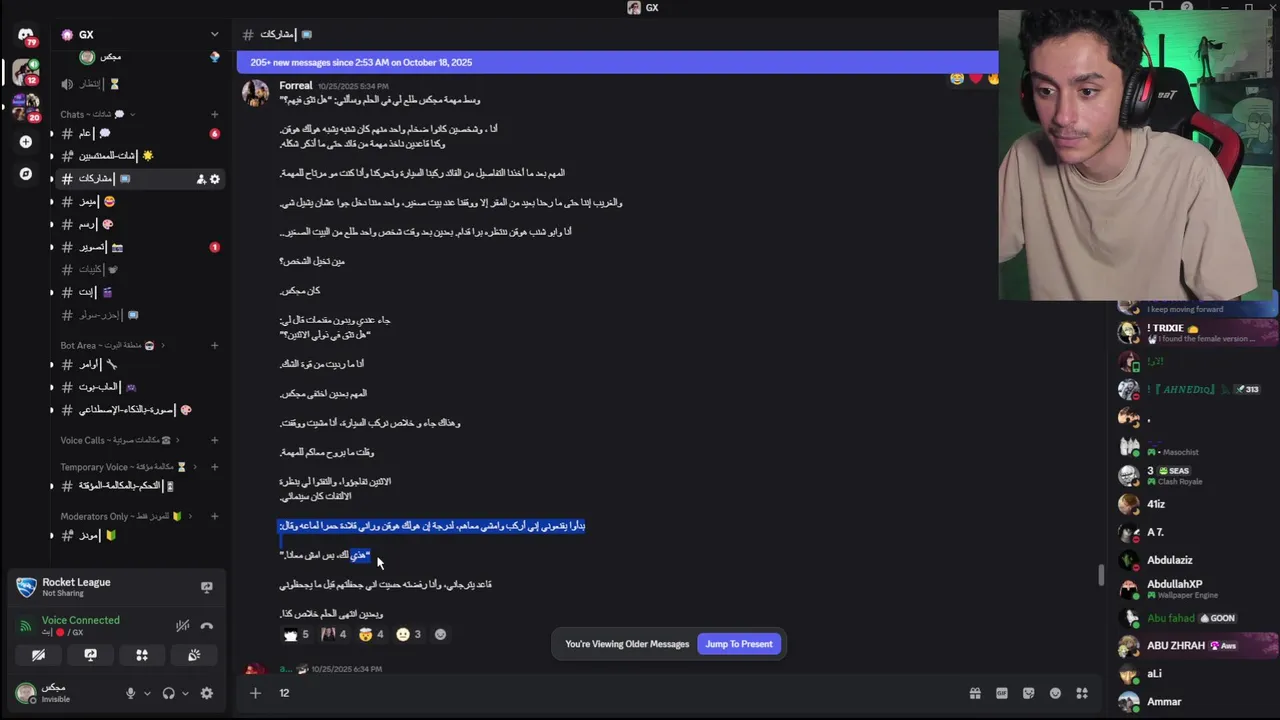Open Discover compass icon in server bar
This screenshot has height=720, width=1280.
click(x=26, y=173)
